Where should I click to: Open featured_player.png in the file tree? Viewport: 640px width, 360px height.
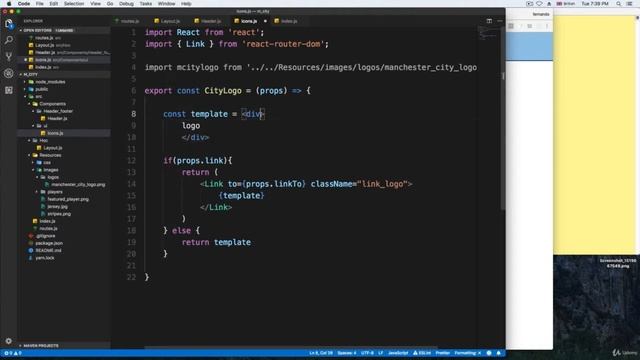pyautogui.click(x=64, y=199)
